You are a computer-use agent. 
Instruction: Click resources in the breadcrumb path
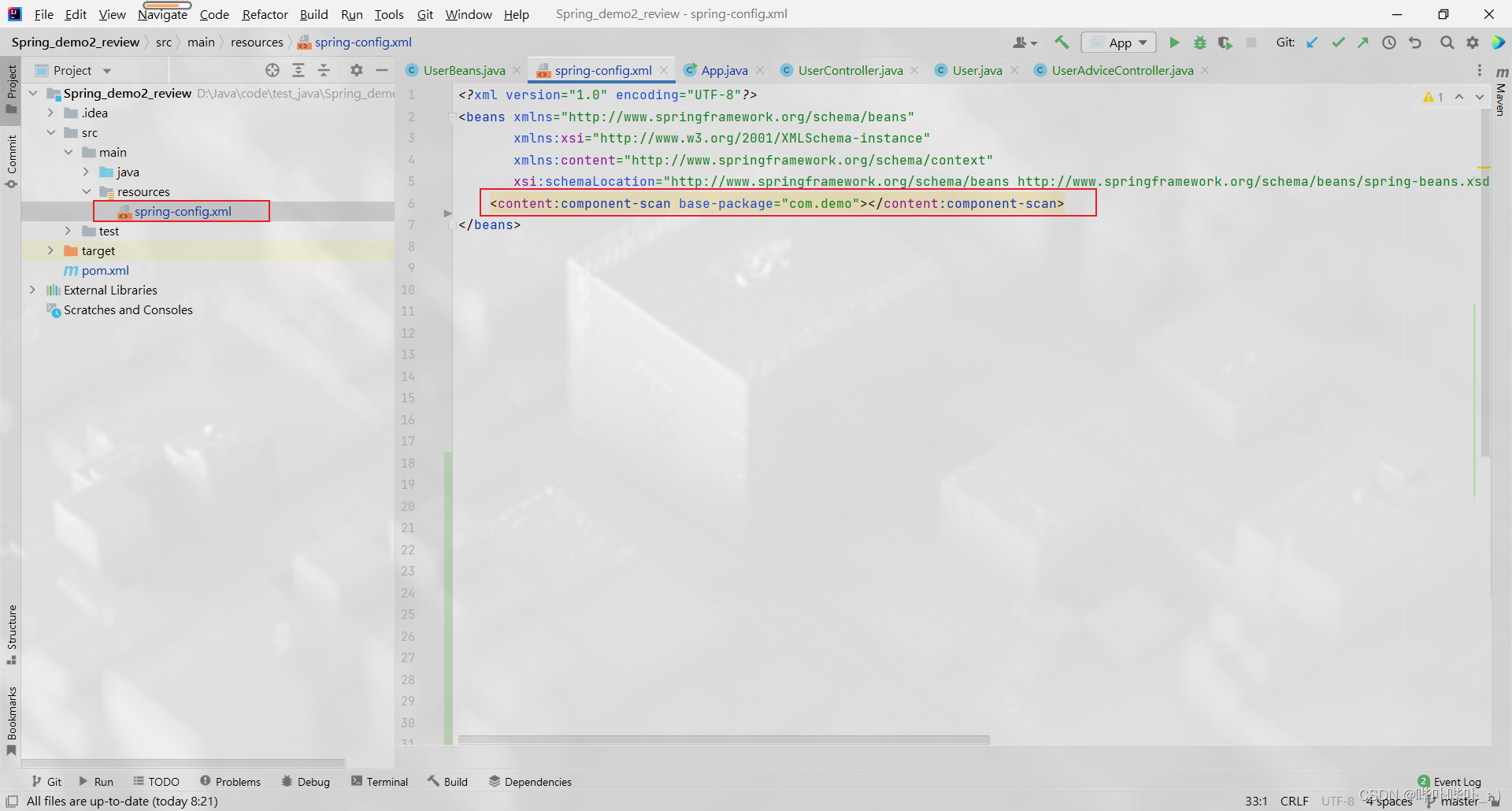[x=257, y=43]
